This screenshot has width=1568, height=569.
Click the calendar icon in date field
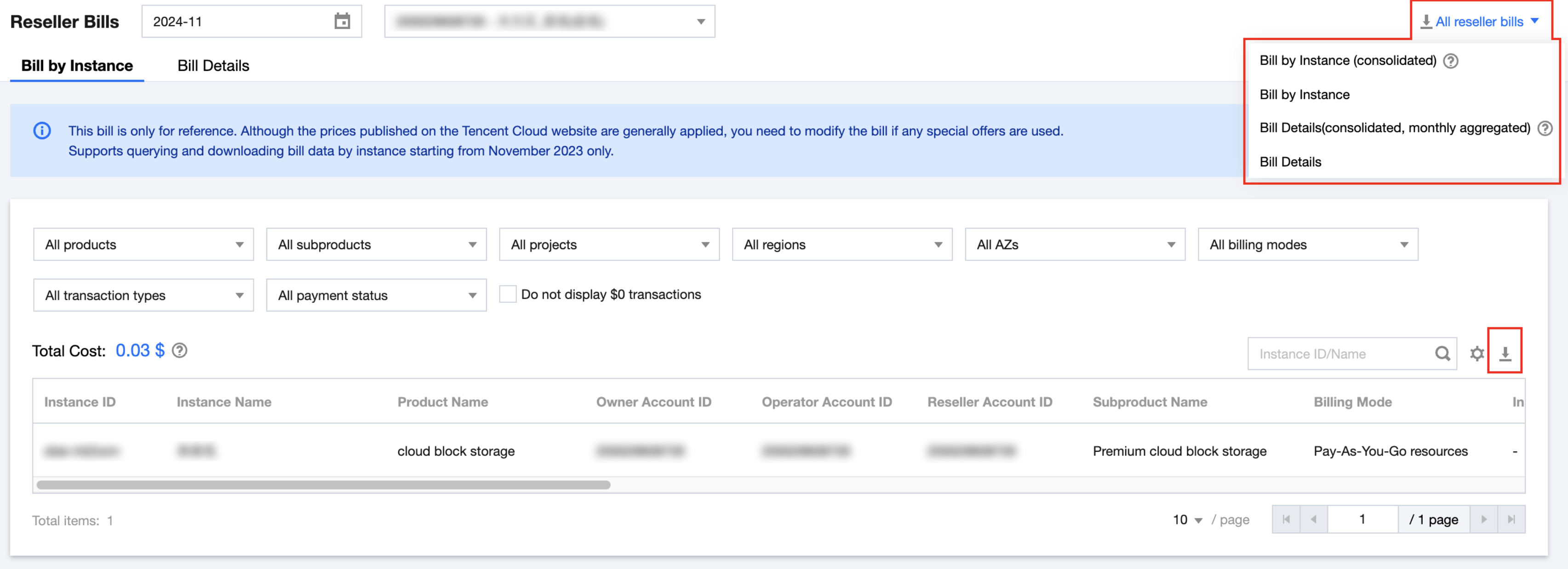coord(342,21)
